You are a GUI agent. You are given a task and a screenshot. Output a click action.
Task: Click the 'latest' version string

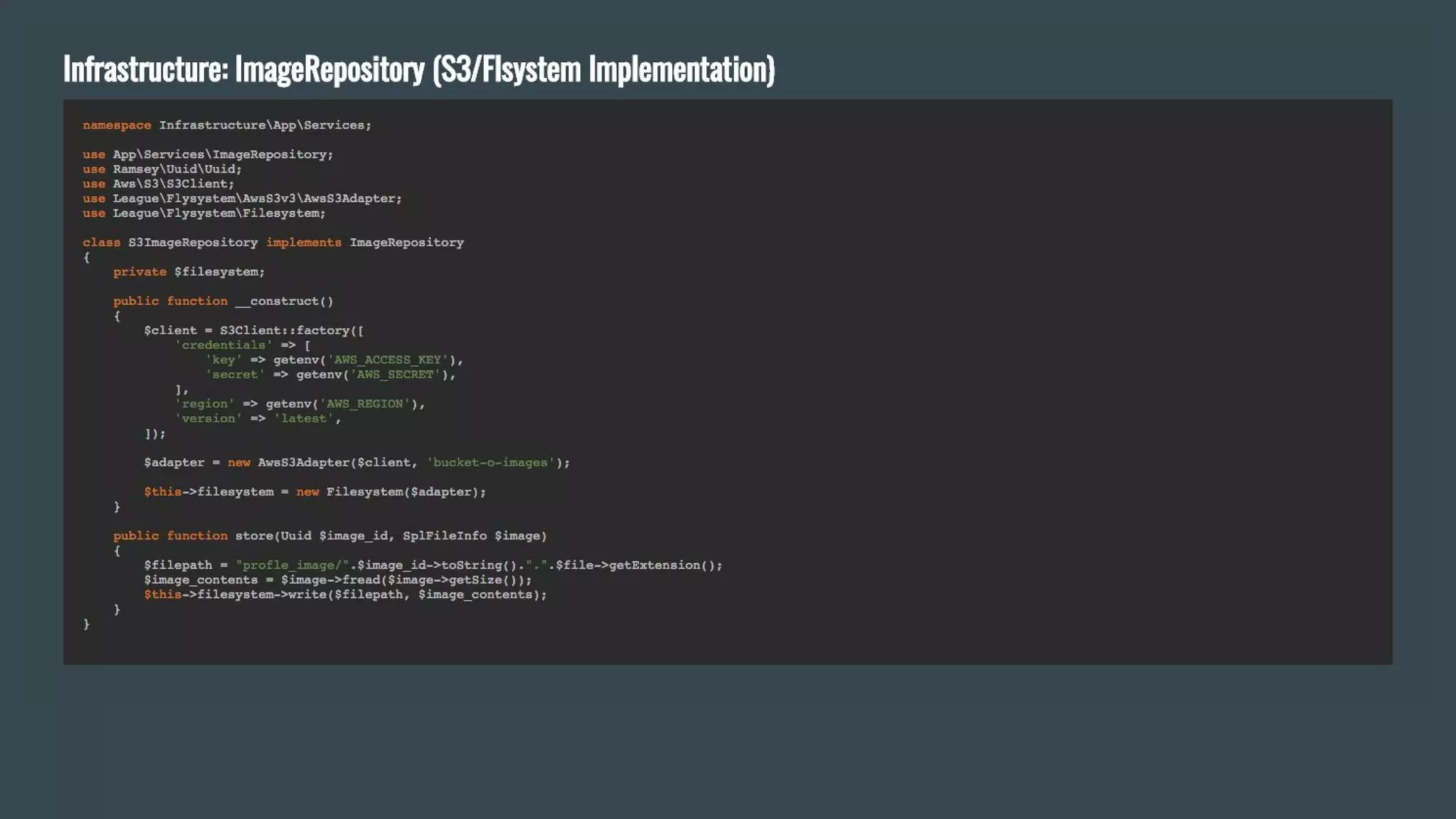(304, 419)
